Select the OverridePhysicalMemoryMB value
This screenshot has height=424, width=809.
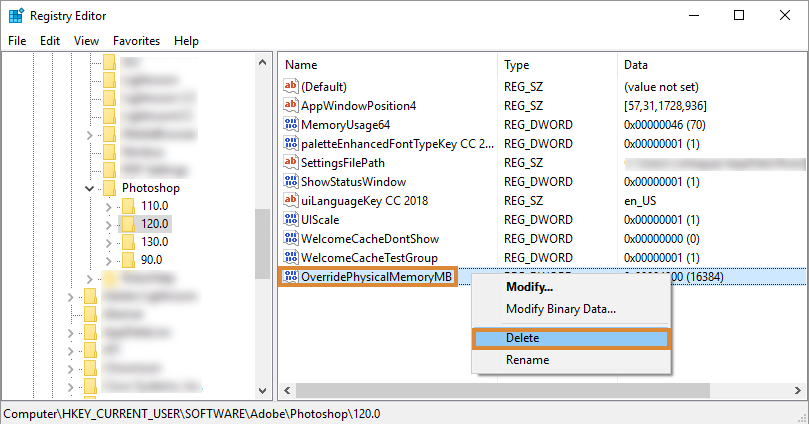click(376, 277)
